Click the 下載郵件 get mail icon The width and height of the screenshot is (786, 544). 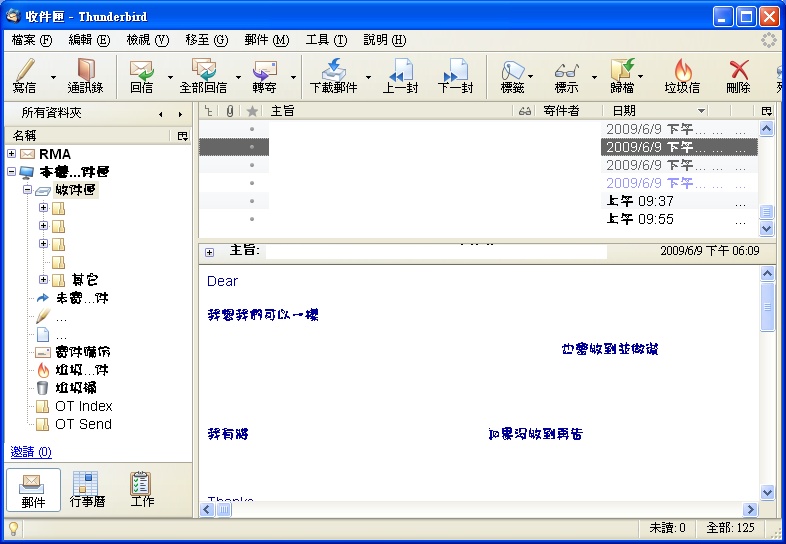tap(333, 75)
